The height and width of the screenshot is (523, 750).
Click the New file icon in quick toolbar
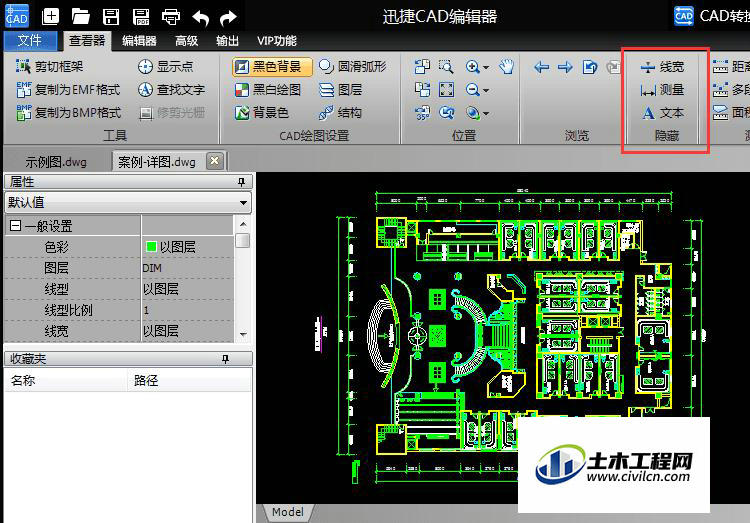50,17
